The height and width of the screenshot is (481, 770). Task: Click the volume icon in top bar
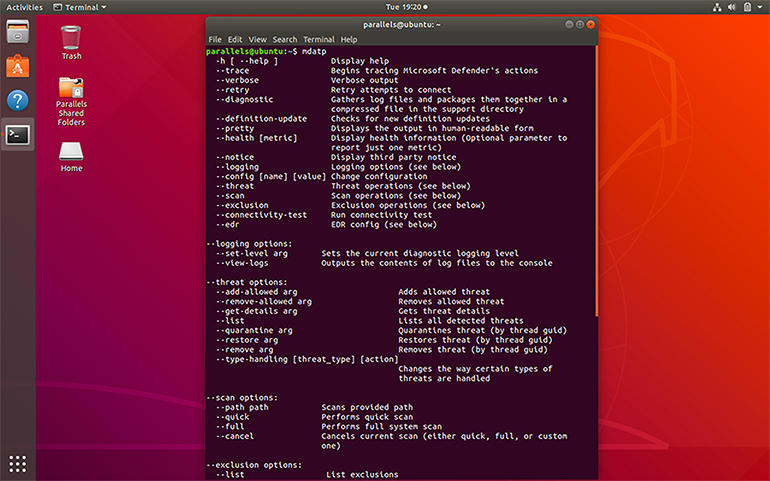click(734, 7)
